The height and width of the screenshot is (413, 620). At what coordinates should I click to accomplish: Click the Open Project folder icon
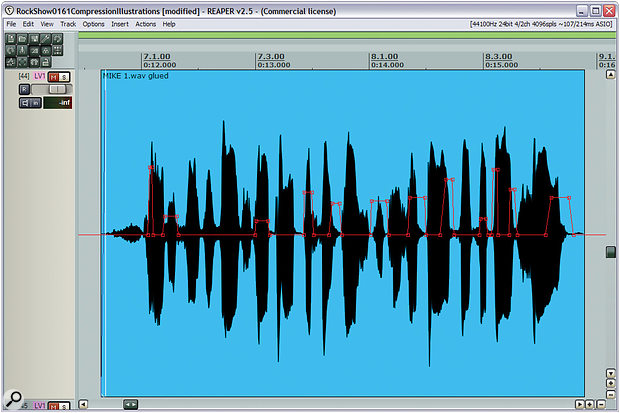click(x=23, y=38)
